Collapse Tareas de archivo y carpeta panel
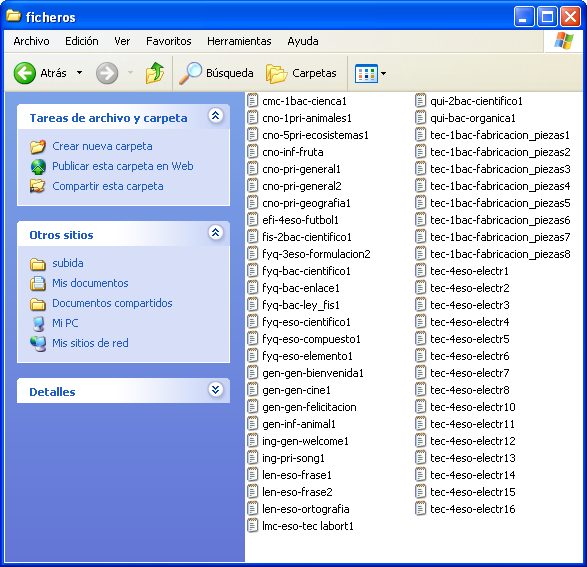The image size is (587, 567). click(x=216, y=116)
